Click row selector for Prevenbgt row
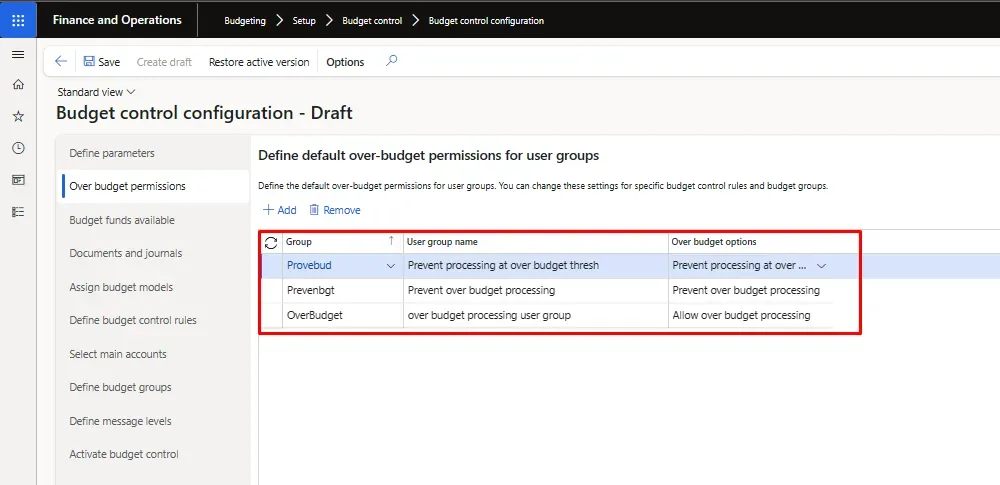 [x=272, y=291]
